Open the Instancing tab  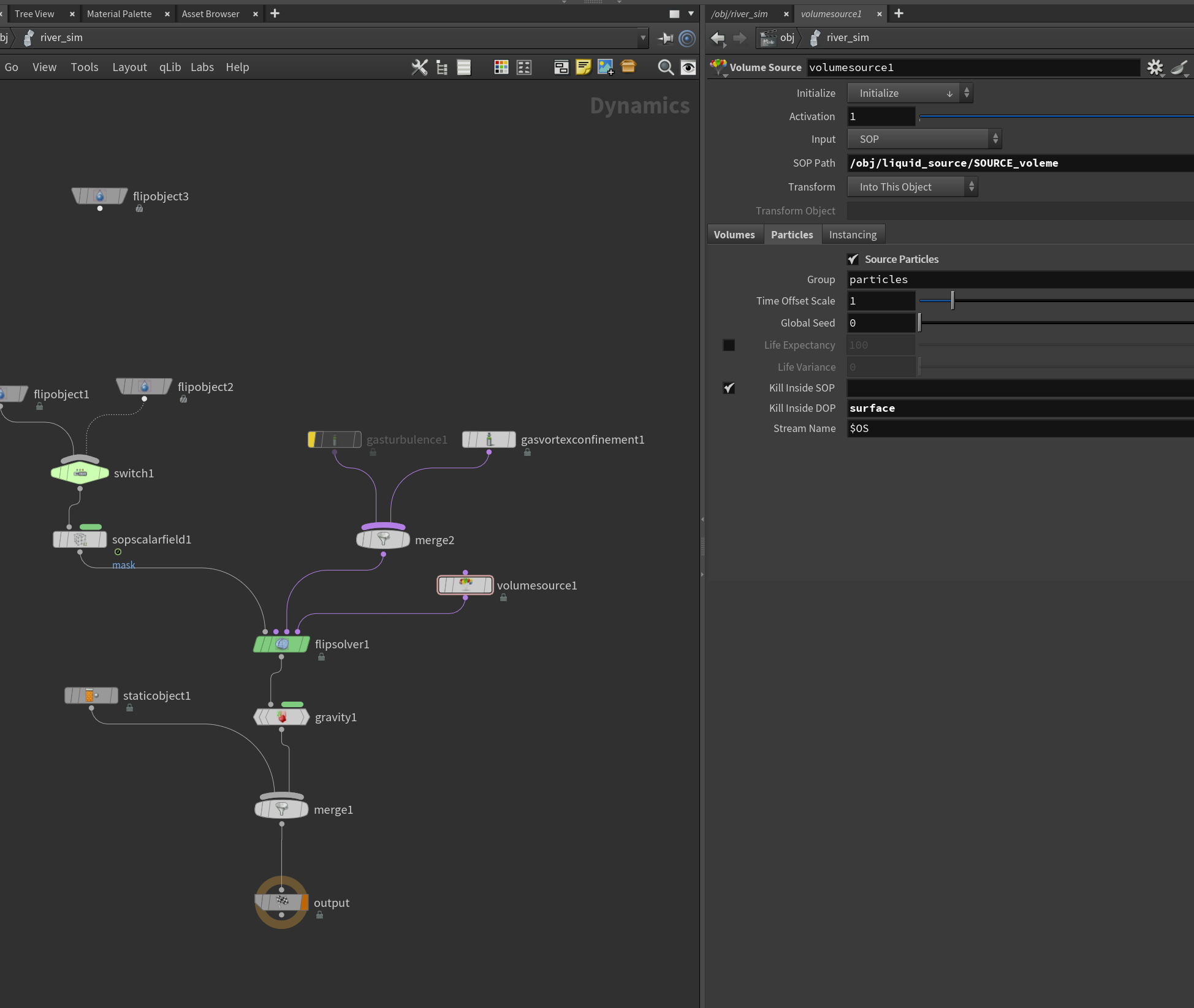[x=853, y=235]
